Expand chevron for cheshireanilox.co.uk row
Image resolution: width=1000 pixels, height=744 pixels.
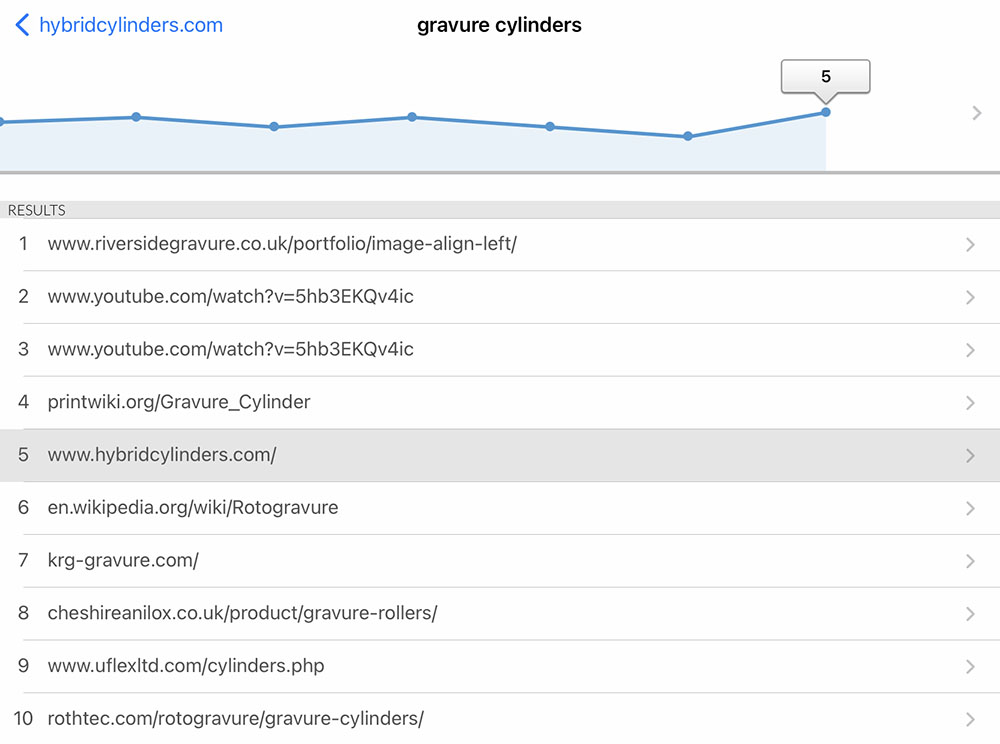click(x=970, y=614)
